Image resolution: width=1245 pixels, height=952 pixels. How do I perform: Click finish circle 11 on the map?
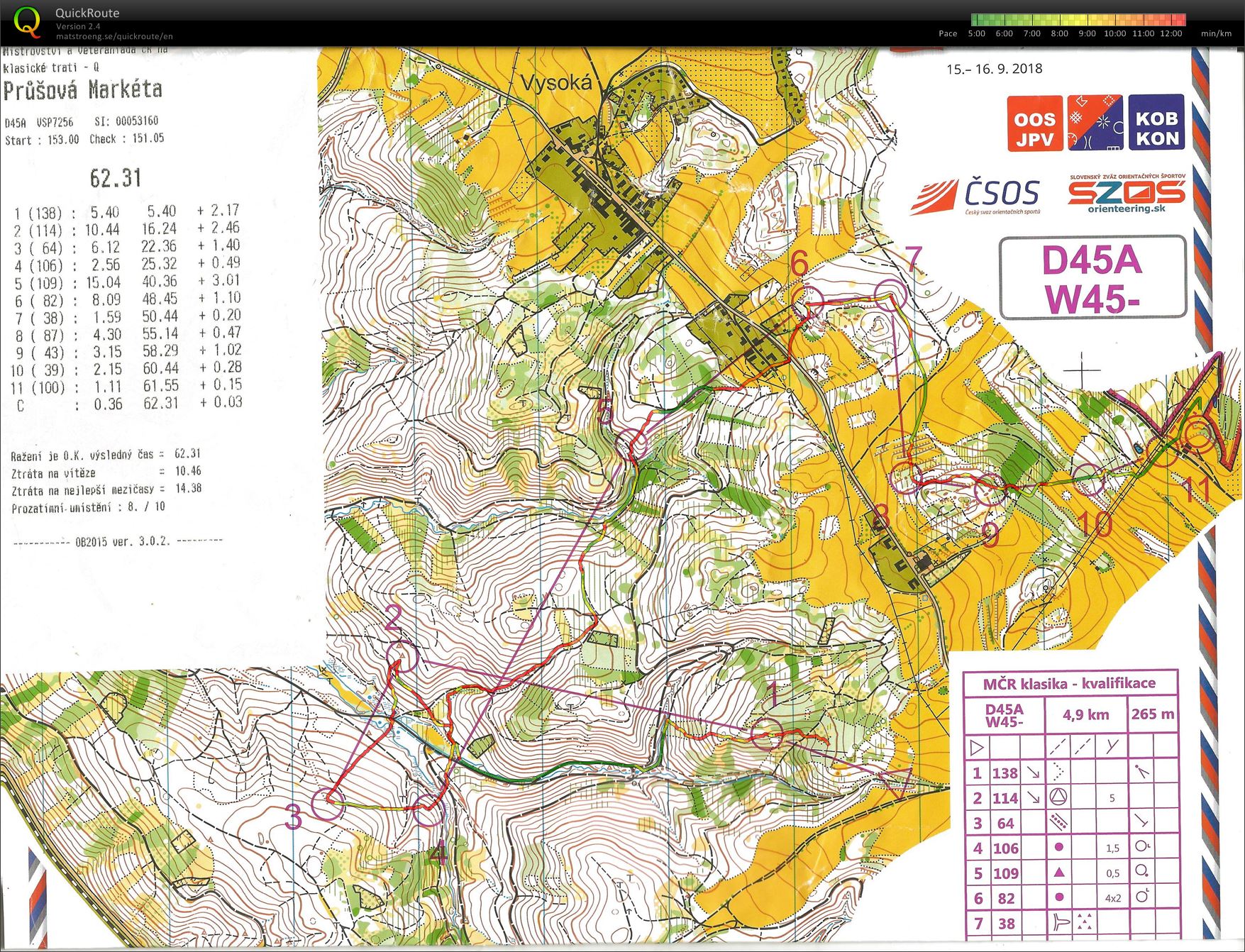(1197, 436)
